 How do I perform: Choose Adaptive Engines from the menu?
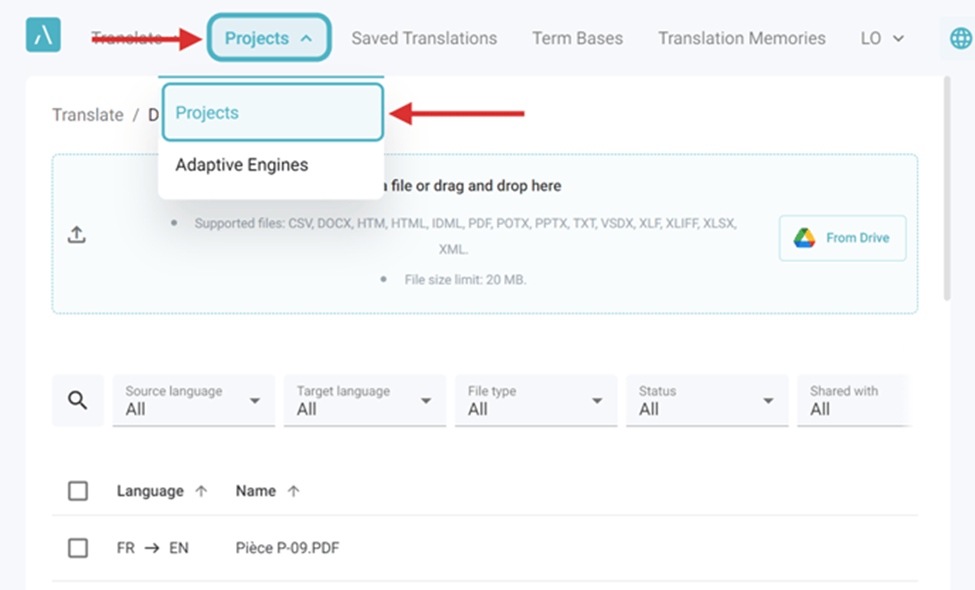tap(242, 165)
